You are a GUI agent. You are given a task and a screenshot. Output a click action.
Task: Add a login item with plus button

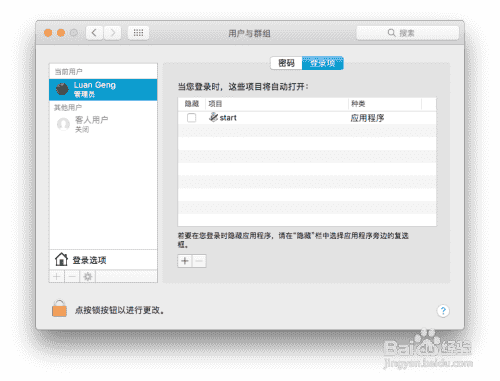coord(185,261)
